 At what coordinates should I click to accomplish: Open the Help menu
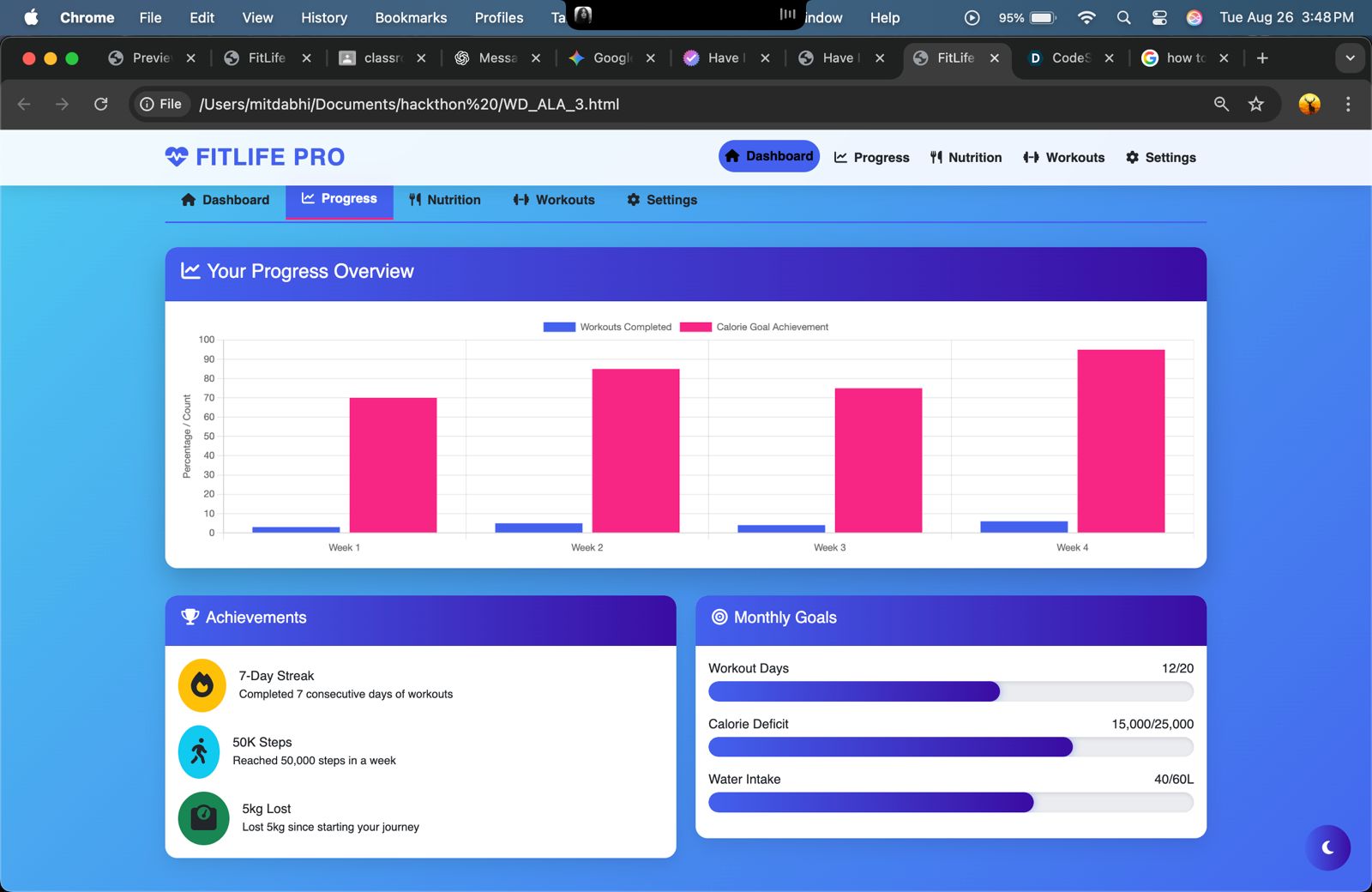[x=885, y=17]
